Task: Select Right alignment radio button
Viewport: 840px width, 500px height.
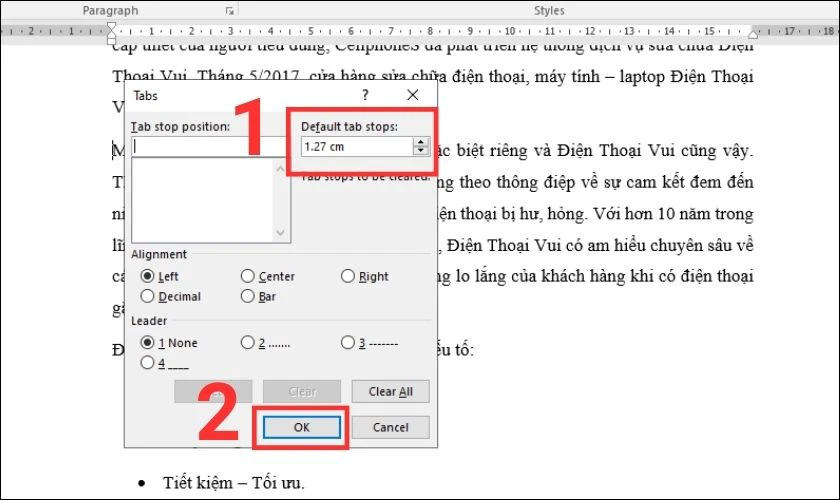Action: 348,276
